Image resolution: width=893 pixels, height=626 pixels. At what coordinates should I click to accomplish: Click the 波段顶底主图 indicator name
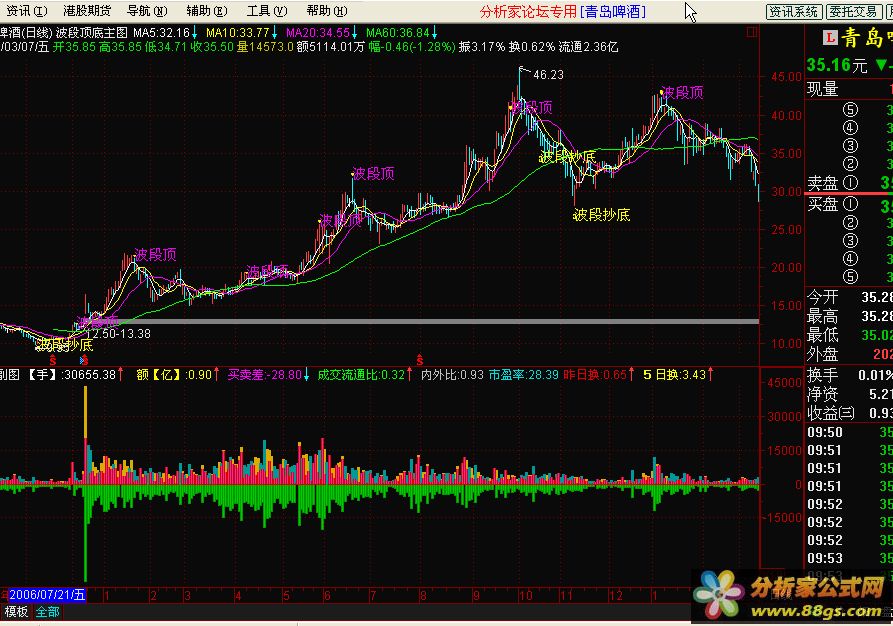point(92,33)
